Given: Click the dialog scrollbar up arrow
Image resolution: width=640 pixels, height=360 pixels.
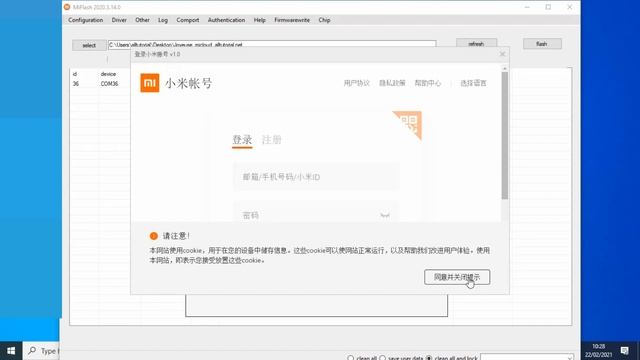Looking at the screenshot, I should (x=505, y=68).
